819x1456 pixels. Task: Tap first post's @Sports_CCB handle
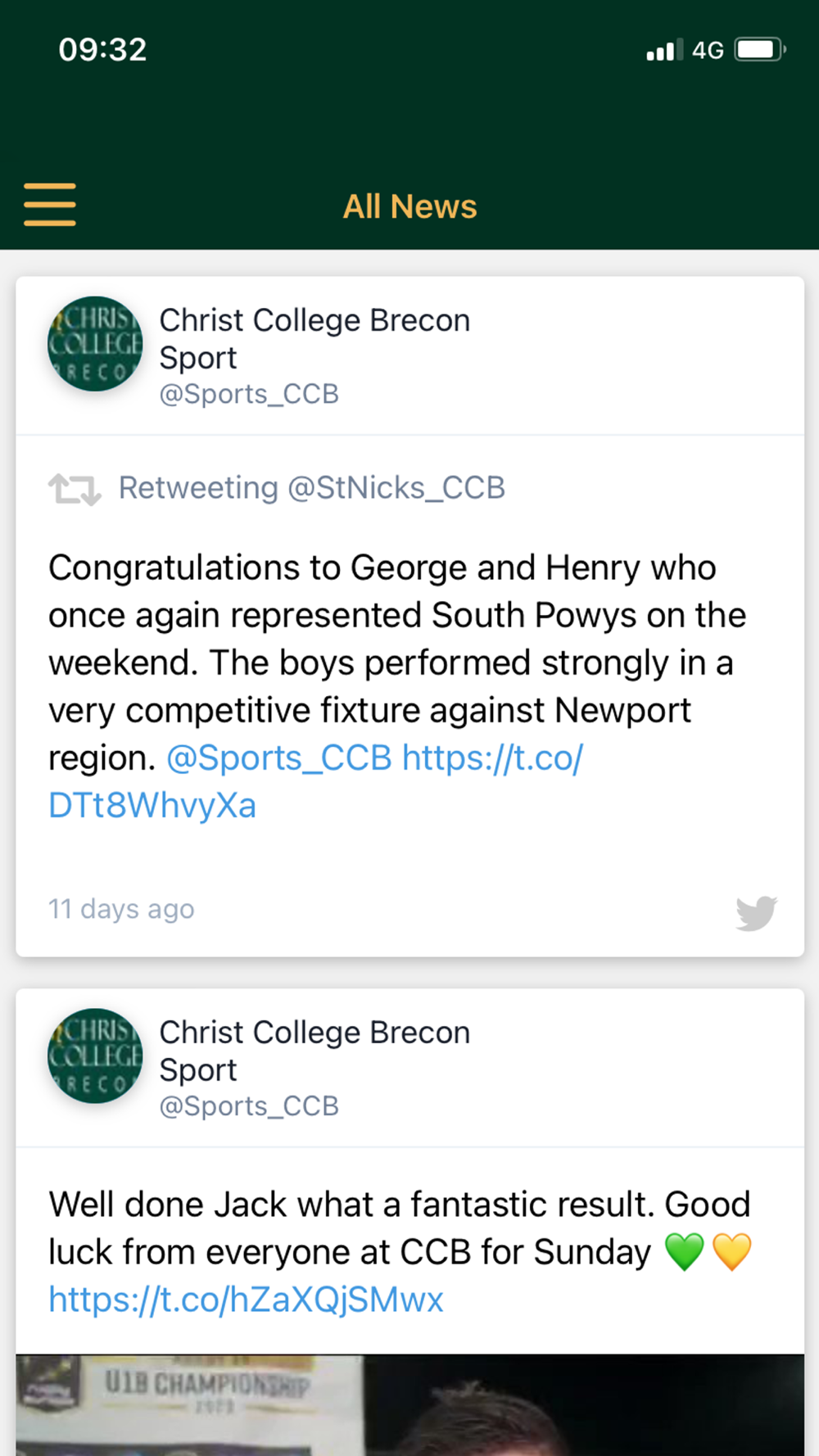coord(249,394)
